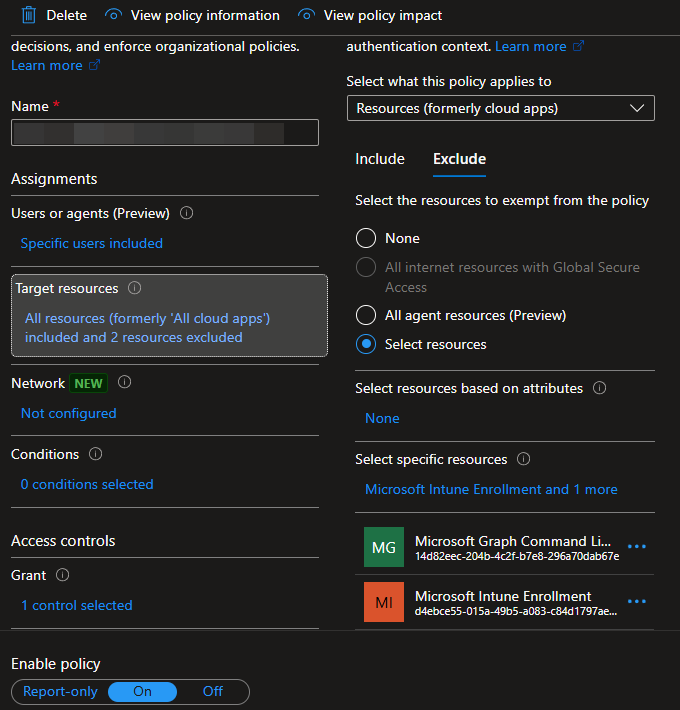Open 1 control selected link

[77, 605]
